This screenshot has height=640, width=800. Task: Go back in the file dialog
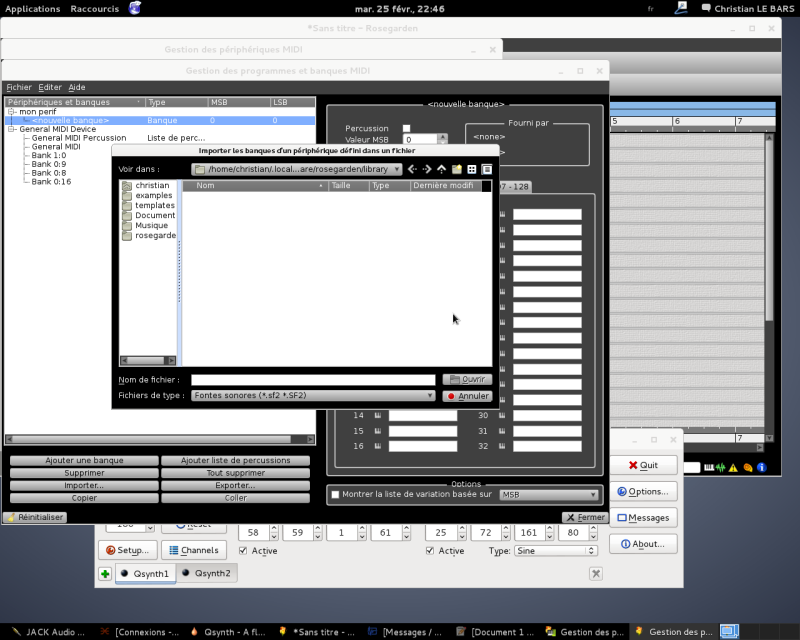412,169
